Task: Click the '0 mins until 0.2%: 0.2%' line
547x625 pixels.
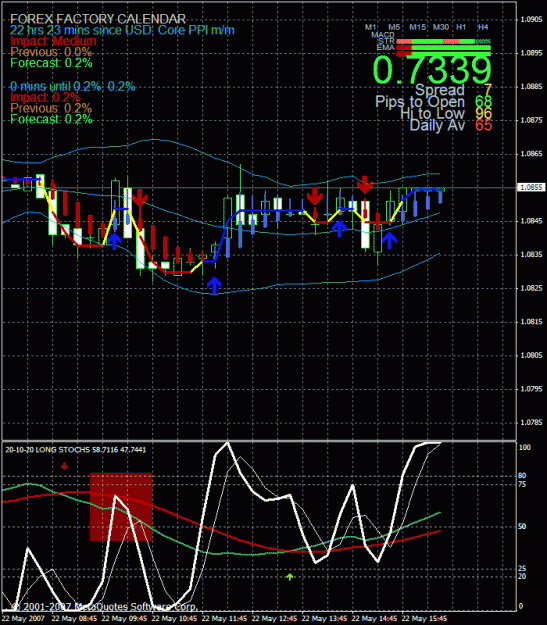Action: (x=73, y=86)
